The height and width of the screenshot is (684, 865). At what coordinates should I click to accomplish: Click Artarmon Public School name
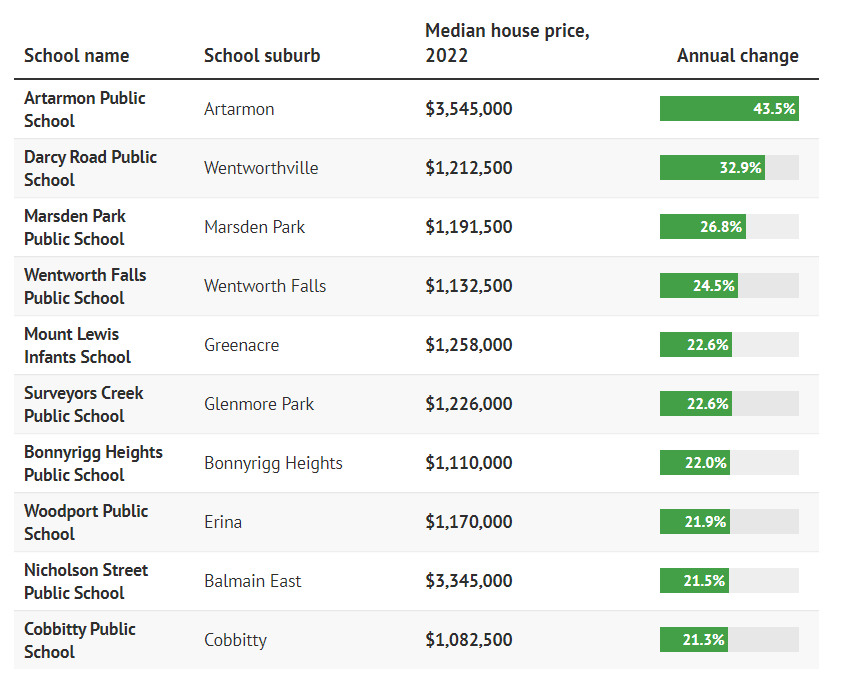click(85, 109)
